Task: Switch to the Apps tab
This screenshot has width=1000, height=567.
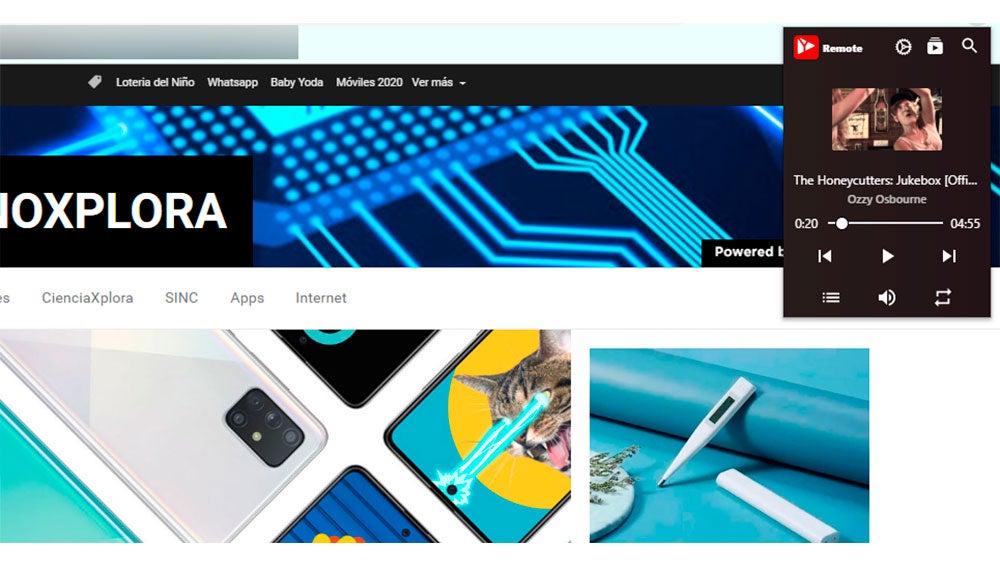Action: pos(247,298)
